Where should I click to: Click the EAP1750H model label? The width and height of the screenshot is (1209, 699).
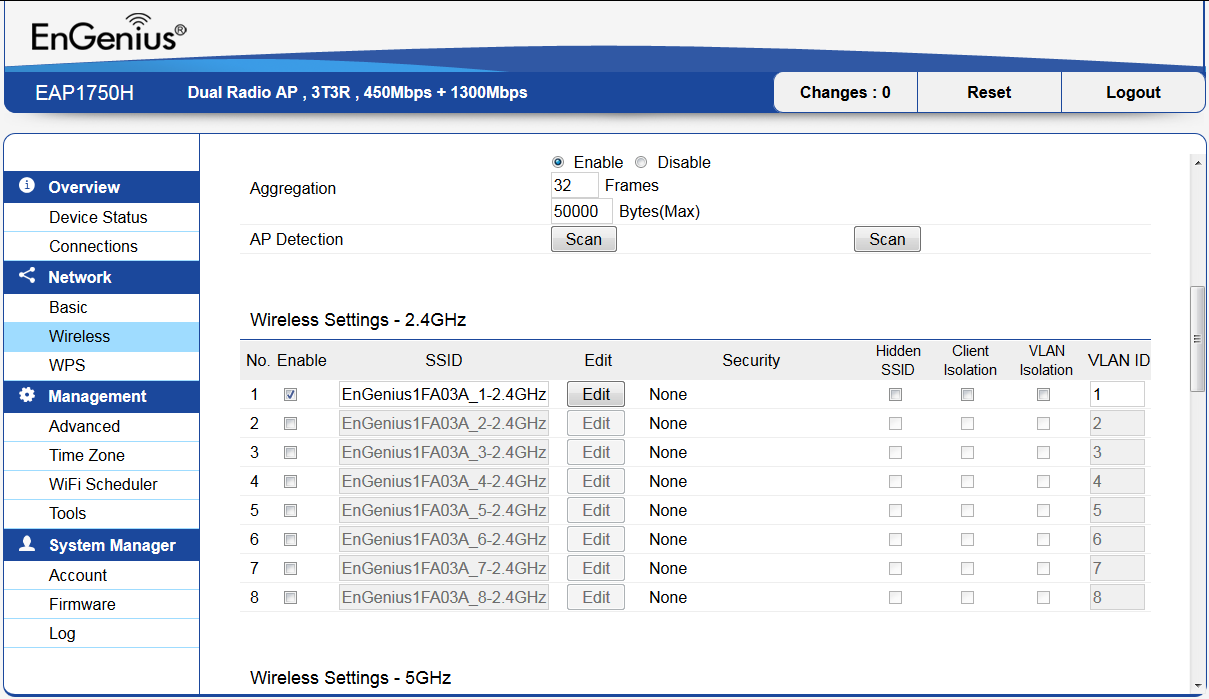[84, 93]
